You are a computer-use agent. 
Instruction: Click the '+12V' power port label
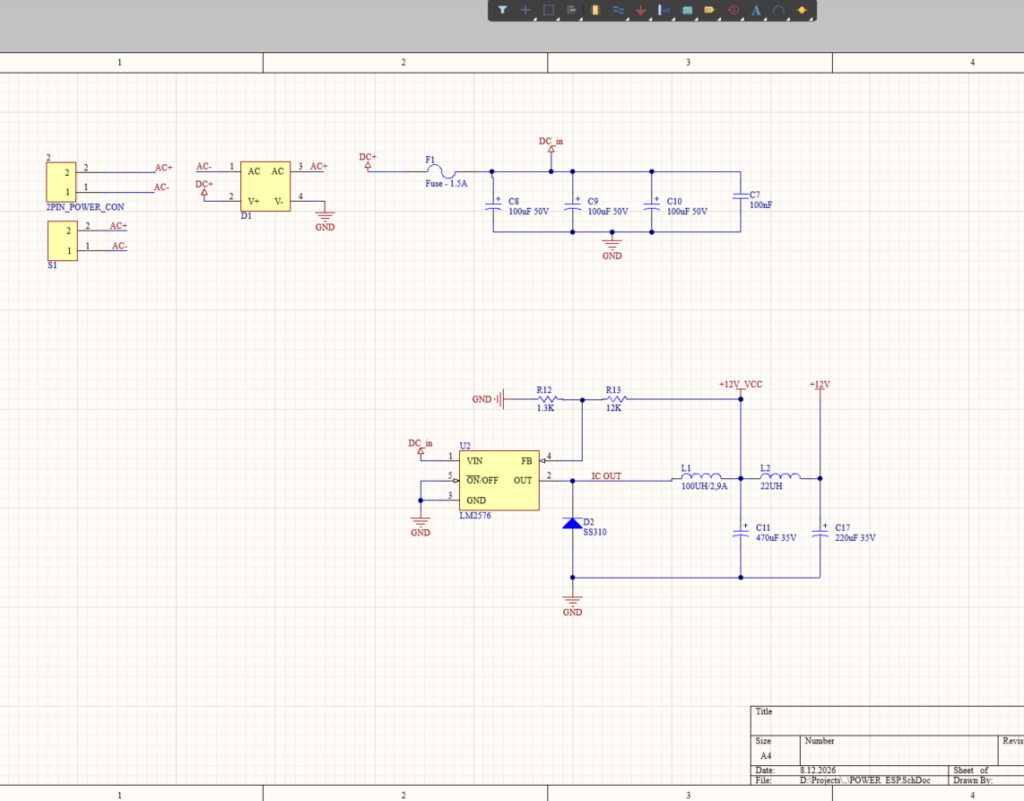(x=820, y=385)
